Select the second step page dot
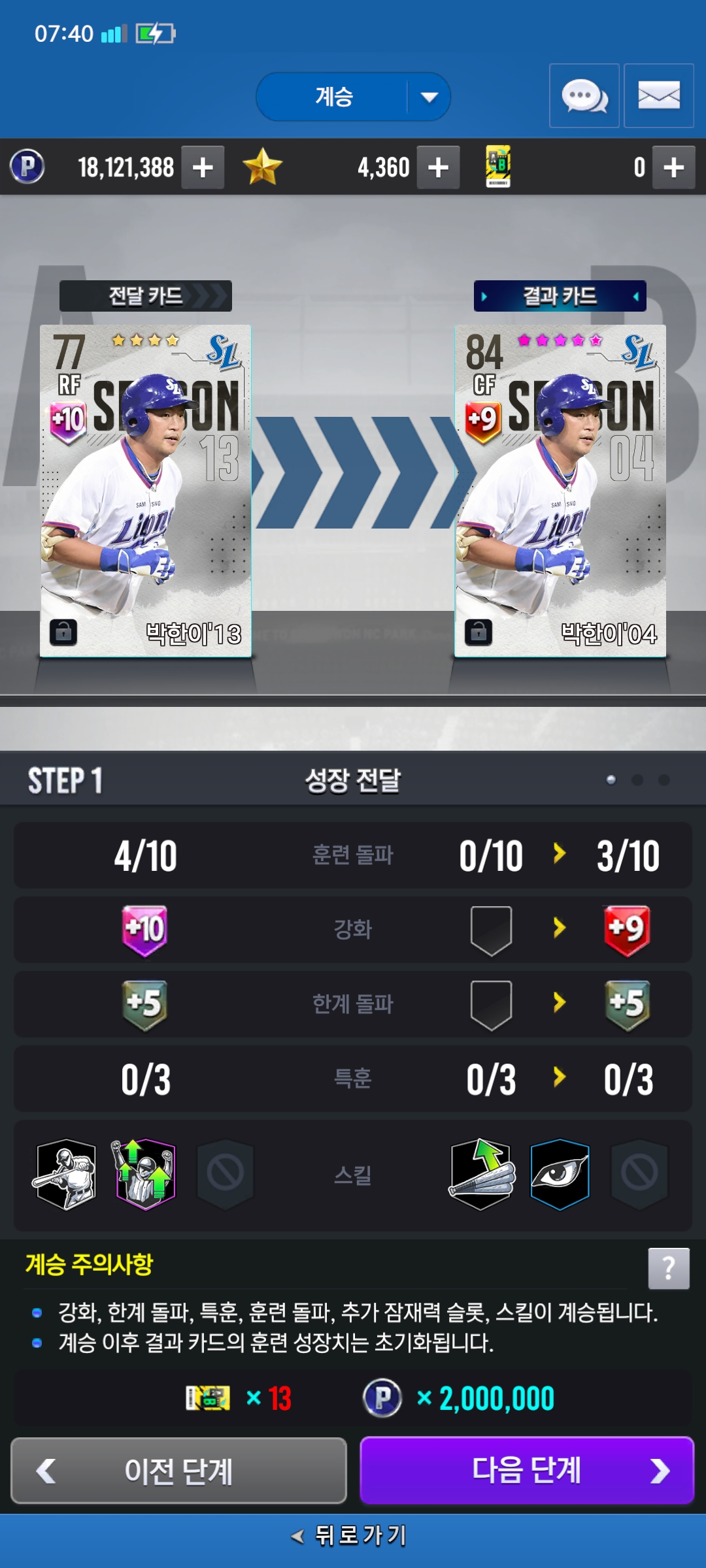 click(637, 780)
